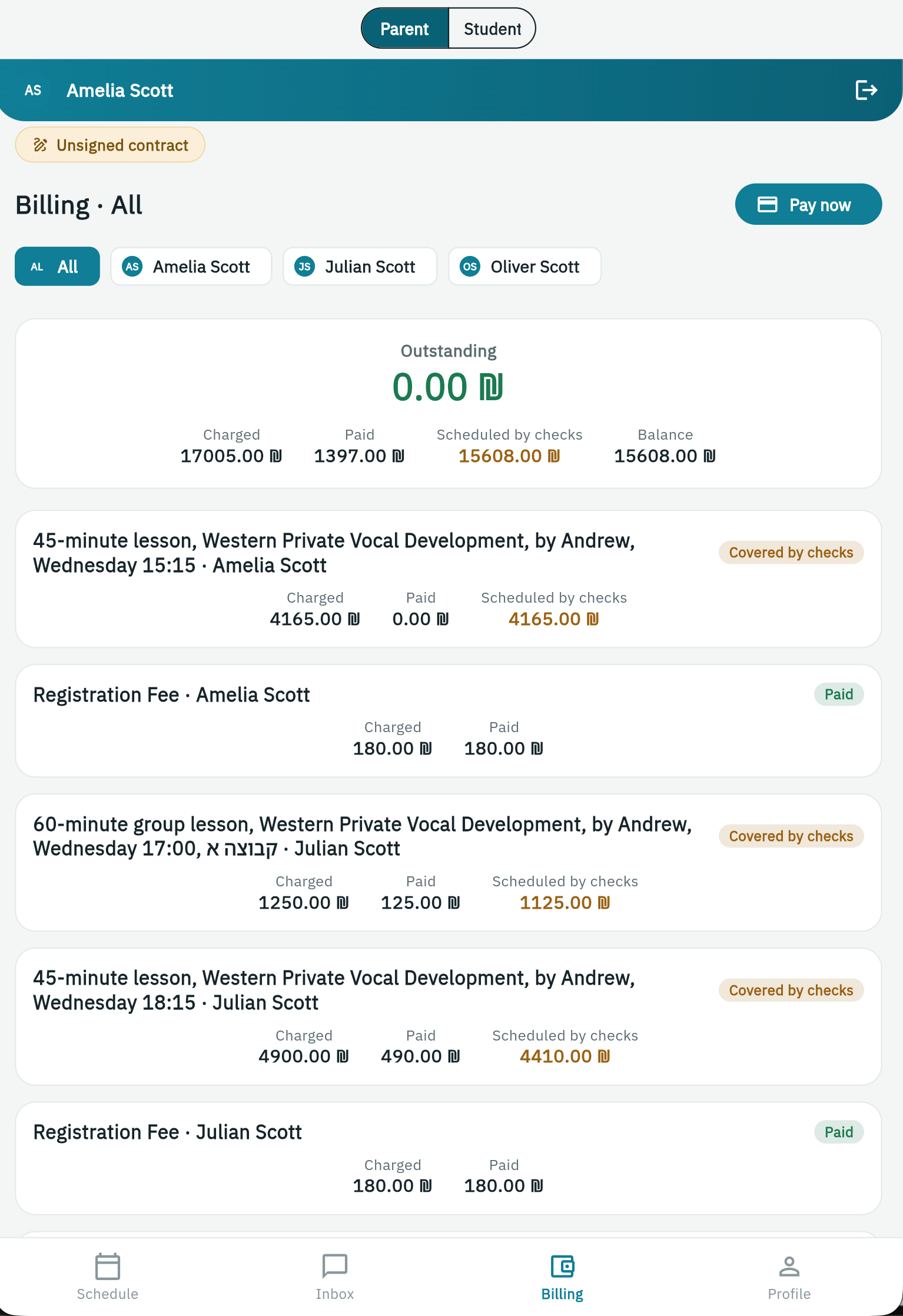Image resolution: width=903 pixels, height=1316 pixels.
Task: Filter billing by Oliver Scott
Action: pos(525,267)
